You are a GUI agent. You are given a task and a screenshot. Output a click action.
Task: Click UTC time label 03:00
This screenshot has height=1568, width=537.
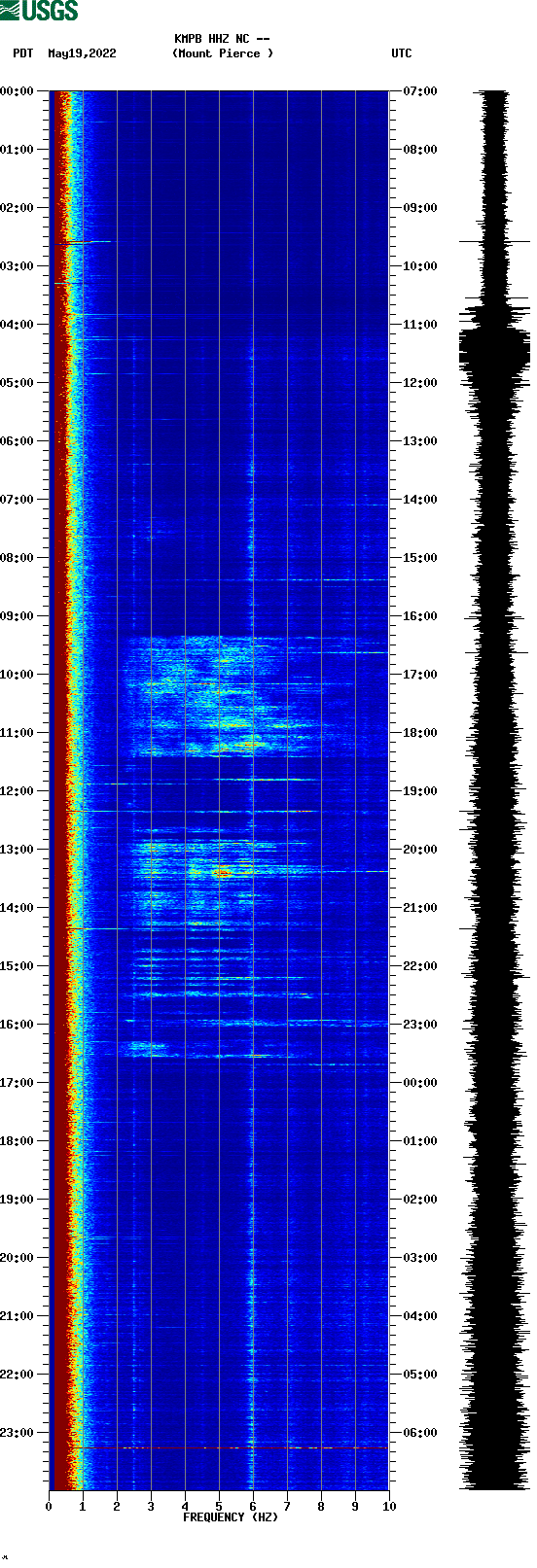pyautogui.click(x=420, y=1258)
